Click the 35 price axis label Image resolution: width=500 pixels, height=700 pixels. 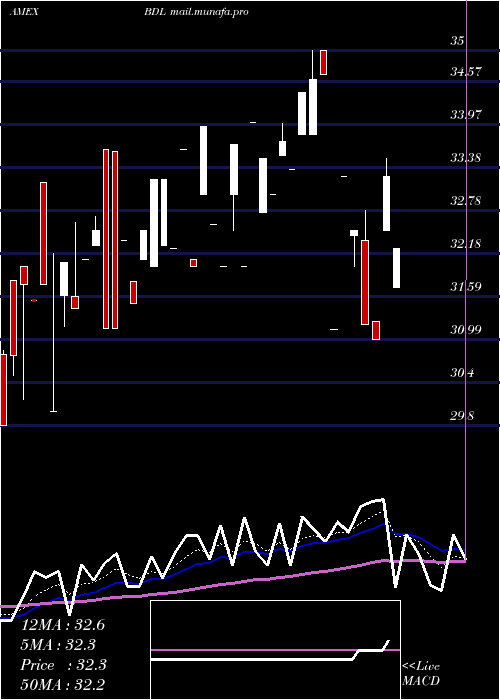pyautogui.click(x=458, y=41)
